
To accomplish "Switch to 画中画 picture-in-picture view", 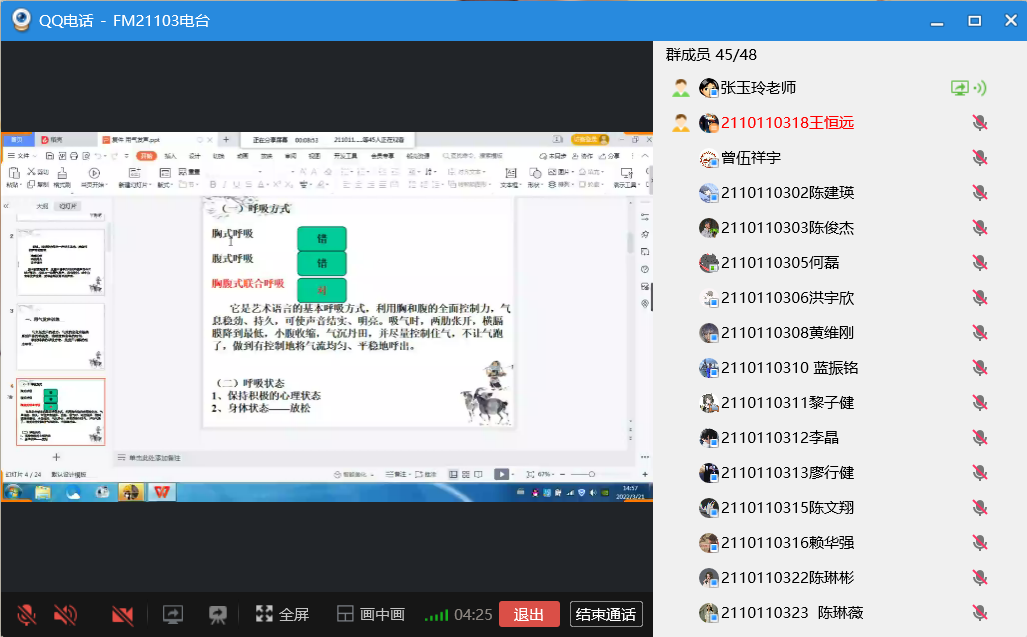I will point(370,614).
